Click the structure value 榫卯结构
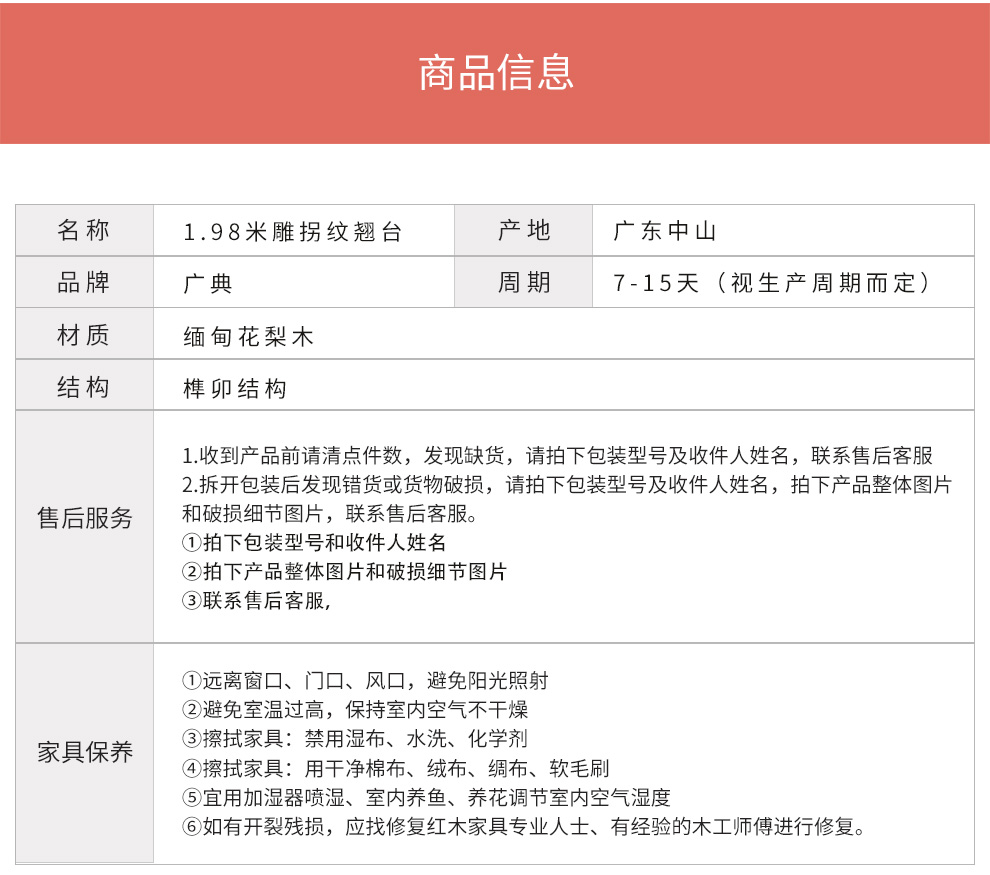The height and width of the screenshot is (875, 990). (235, 388)
